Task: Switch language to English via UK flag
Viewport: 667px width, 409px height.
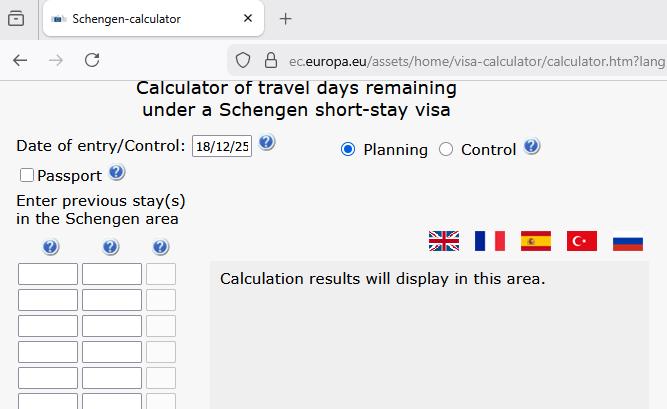Action: point(444,241)
